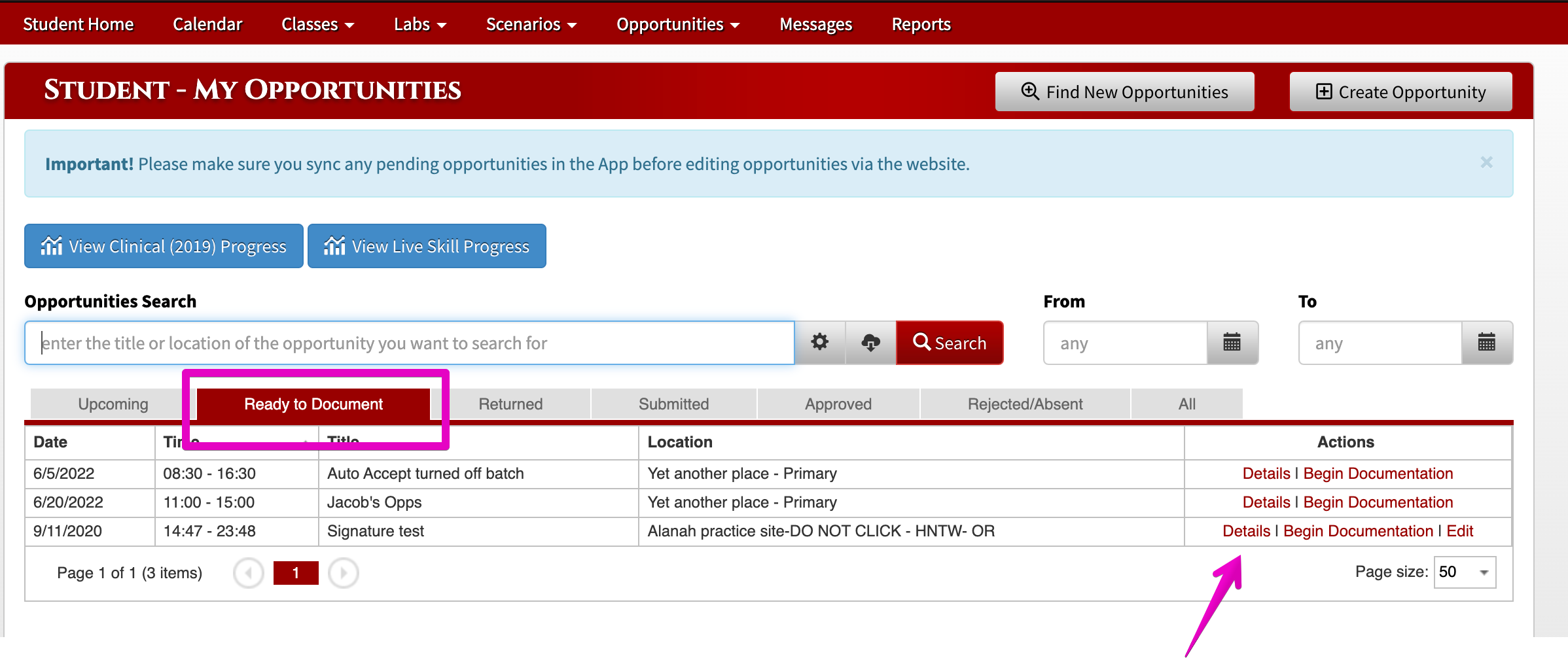This screenshot has width=1568, height=660.
Task: Open the To date calendar picker
Action: coord(1486,342)
